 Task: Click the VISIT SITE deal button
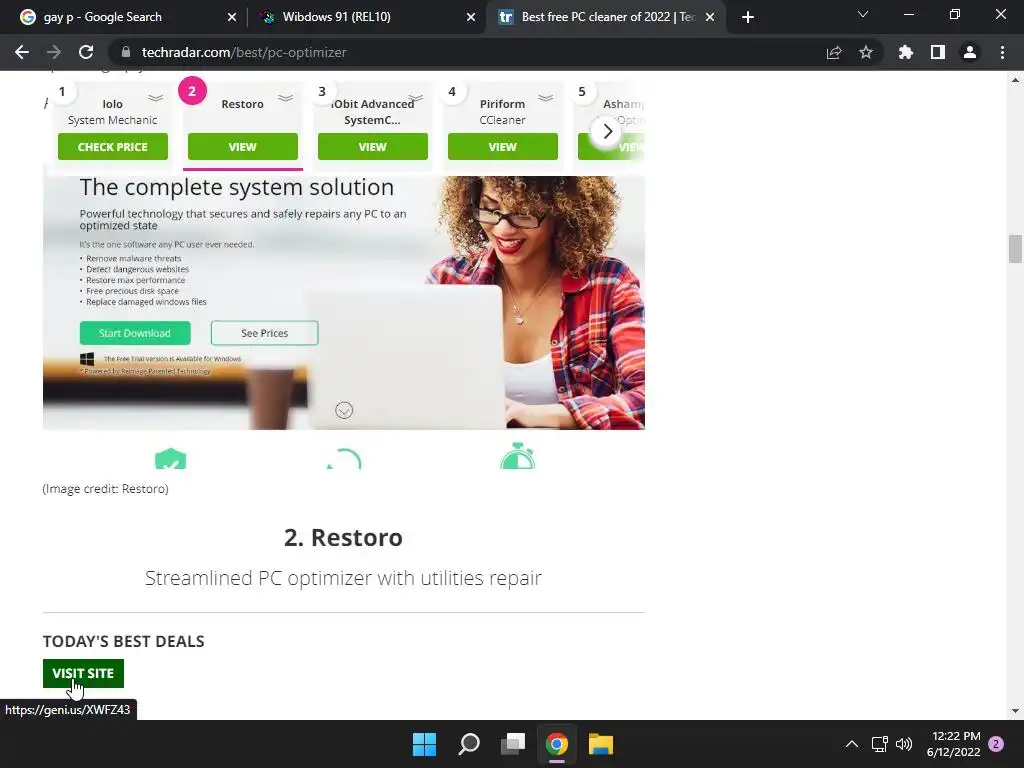point(83,673)
